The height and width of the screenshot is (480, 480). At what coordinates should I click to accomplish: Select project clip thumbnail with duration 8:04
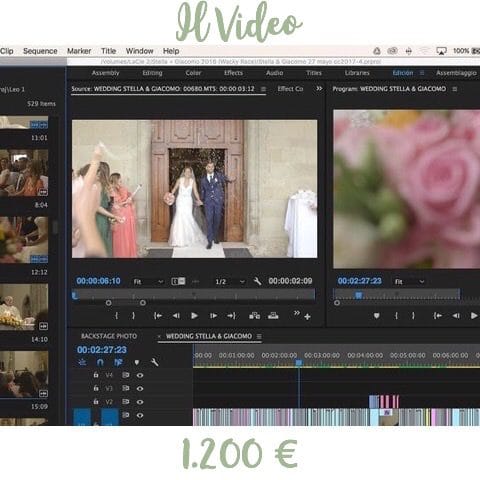pos(24,173)
